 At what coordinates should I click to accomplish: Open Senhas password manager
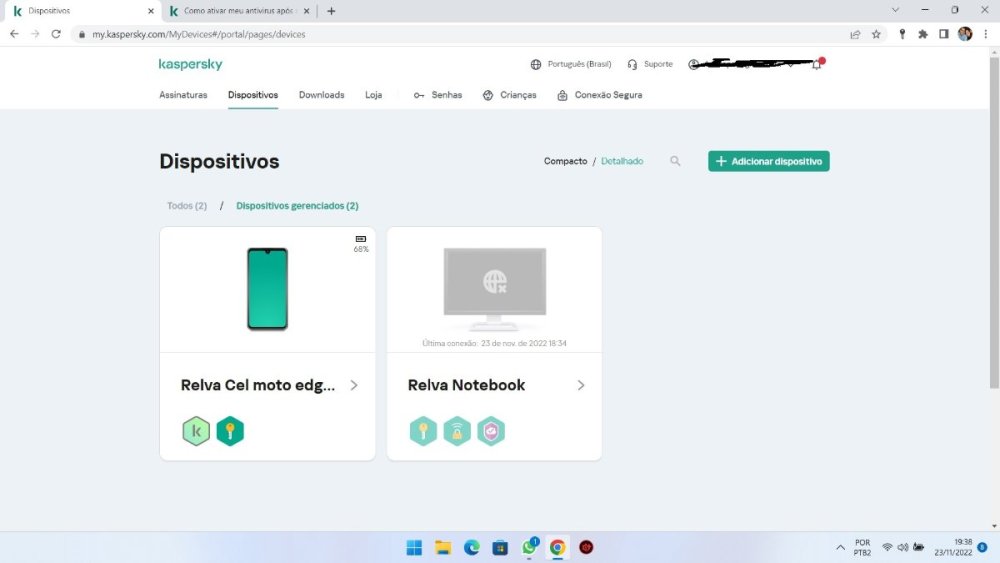click(x=438, y=95)
